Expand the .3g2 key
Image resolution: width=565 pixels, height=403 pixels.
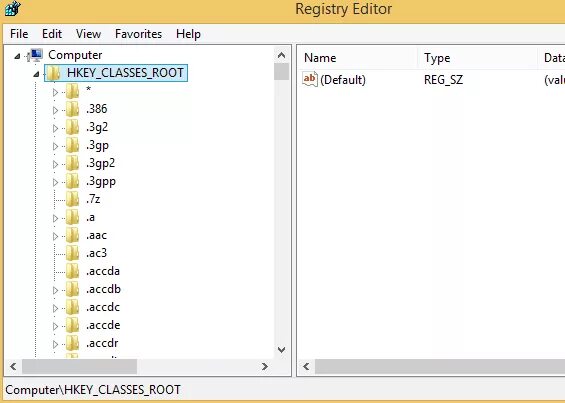pyautogui.click(x=55, y=128)
